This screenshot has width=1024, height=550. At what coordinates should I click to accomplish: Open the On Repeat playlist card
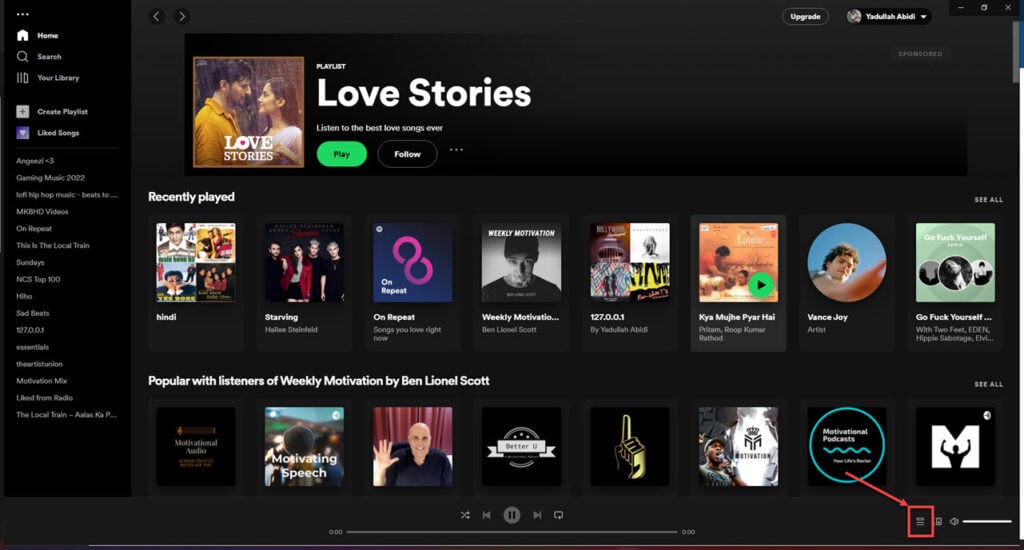click(413, 283)
